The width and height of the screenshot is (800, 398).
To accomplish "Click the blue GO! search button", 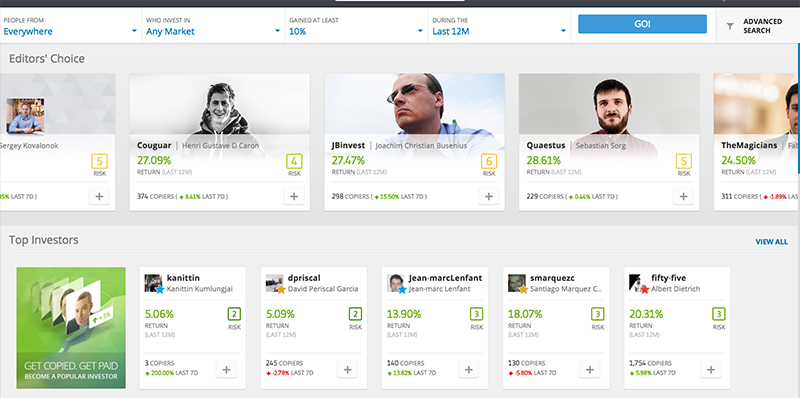I will (642, 24).
